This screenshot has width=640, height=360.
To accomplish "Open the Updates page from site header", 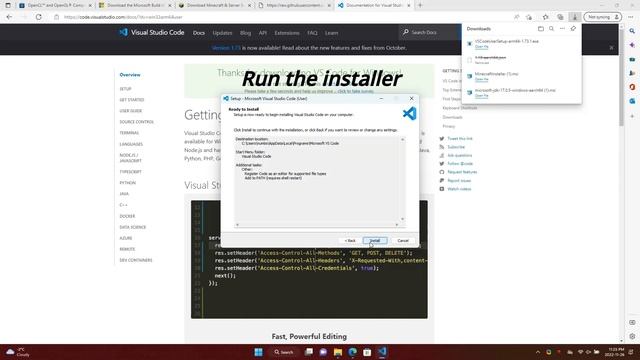I will [222, 33].
